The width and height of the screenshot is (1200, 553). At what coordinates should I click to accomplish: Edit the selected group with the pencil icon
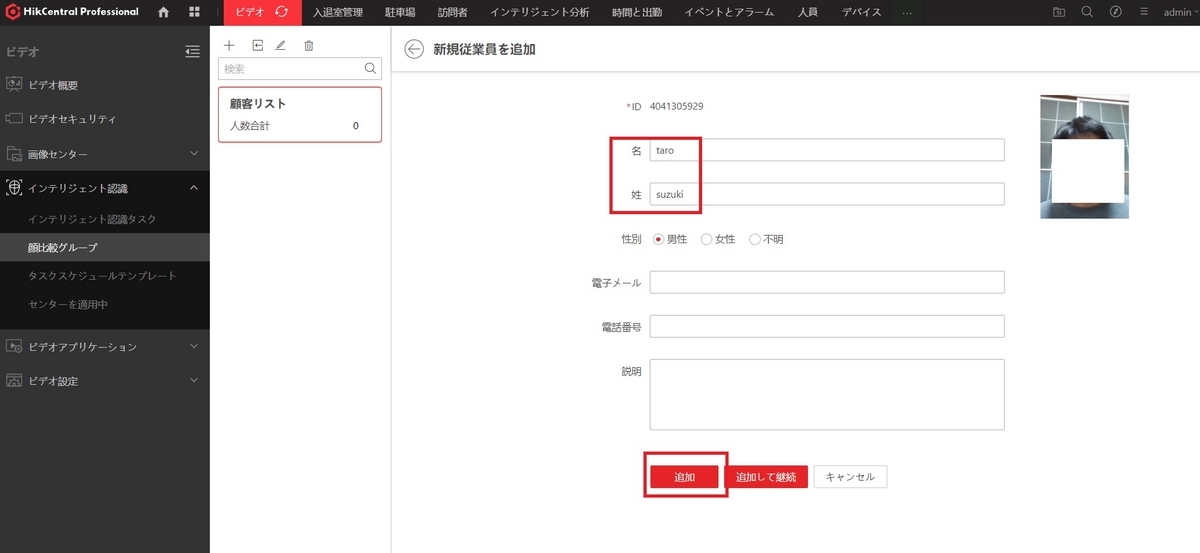(x=281, y=46)
